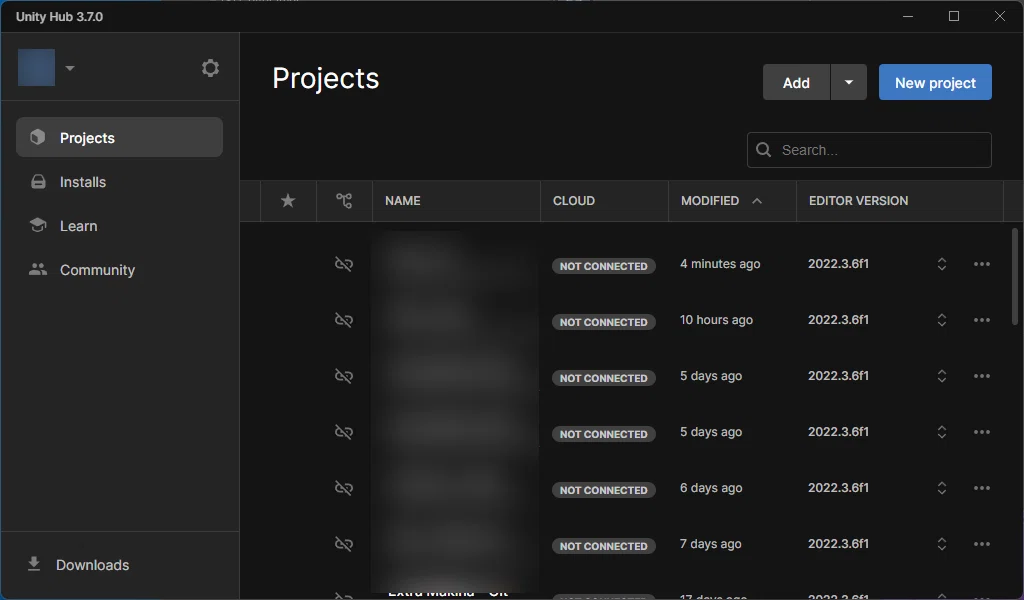Click the user account avatar
The image size is (1024, 600).
coord(37,67)
